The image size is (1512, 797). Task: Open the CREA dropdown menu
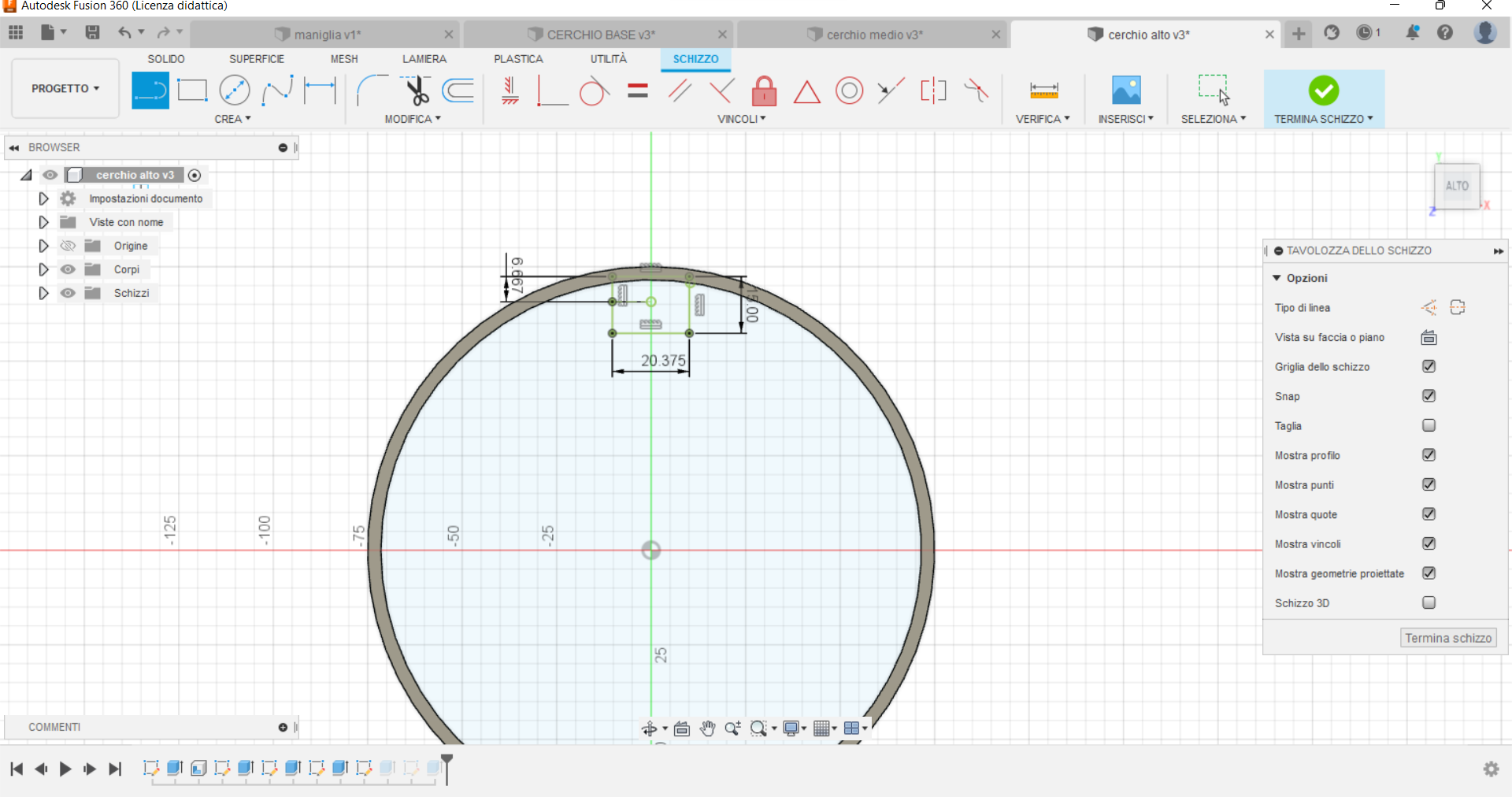(233, 119)
